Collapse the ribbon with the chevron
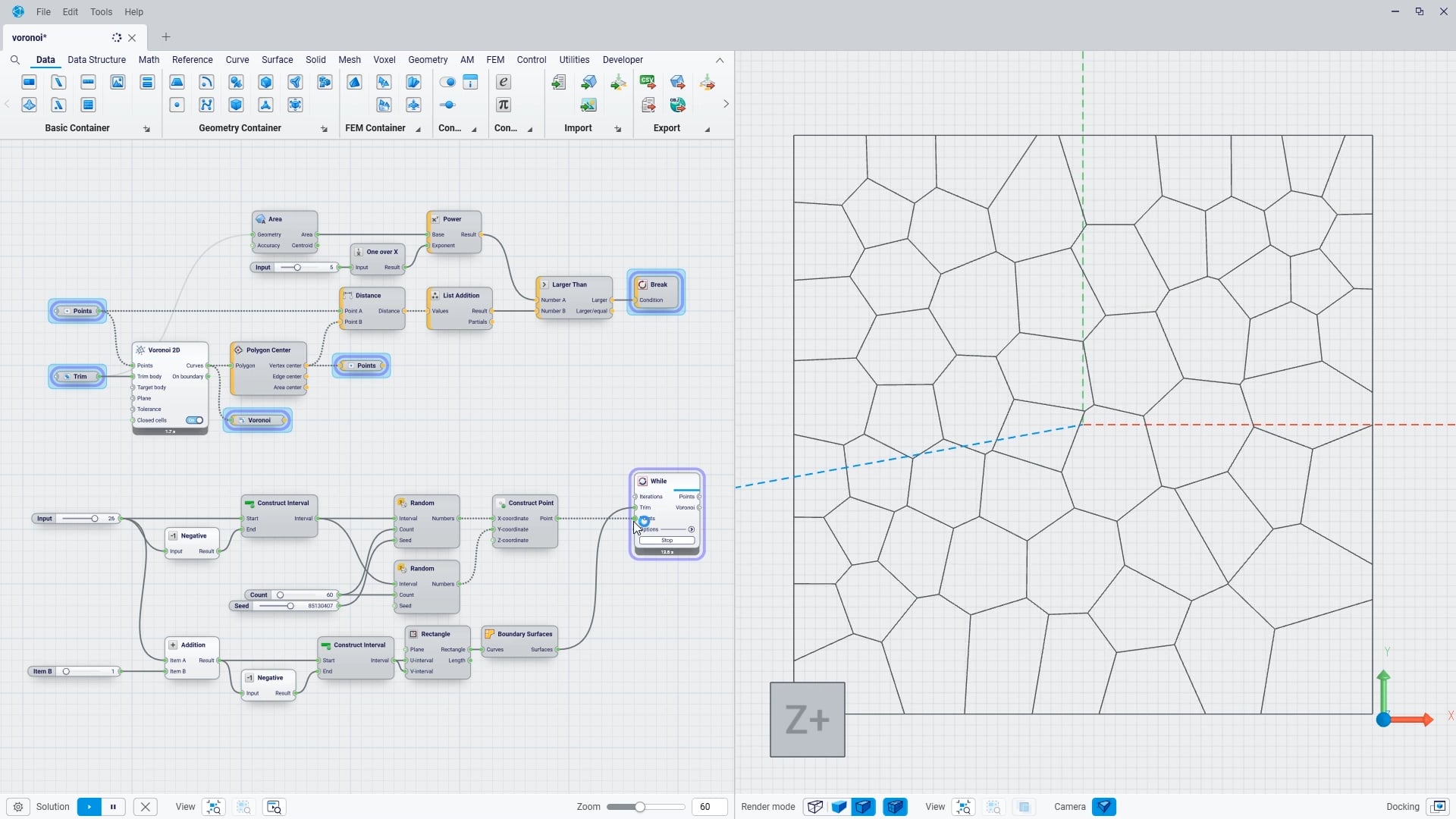 point(720,60)
